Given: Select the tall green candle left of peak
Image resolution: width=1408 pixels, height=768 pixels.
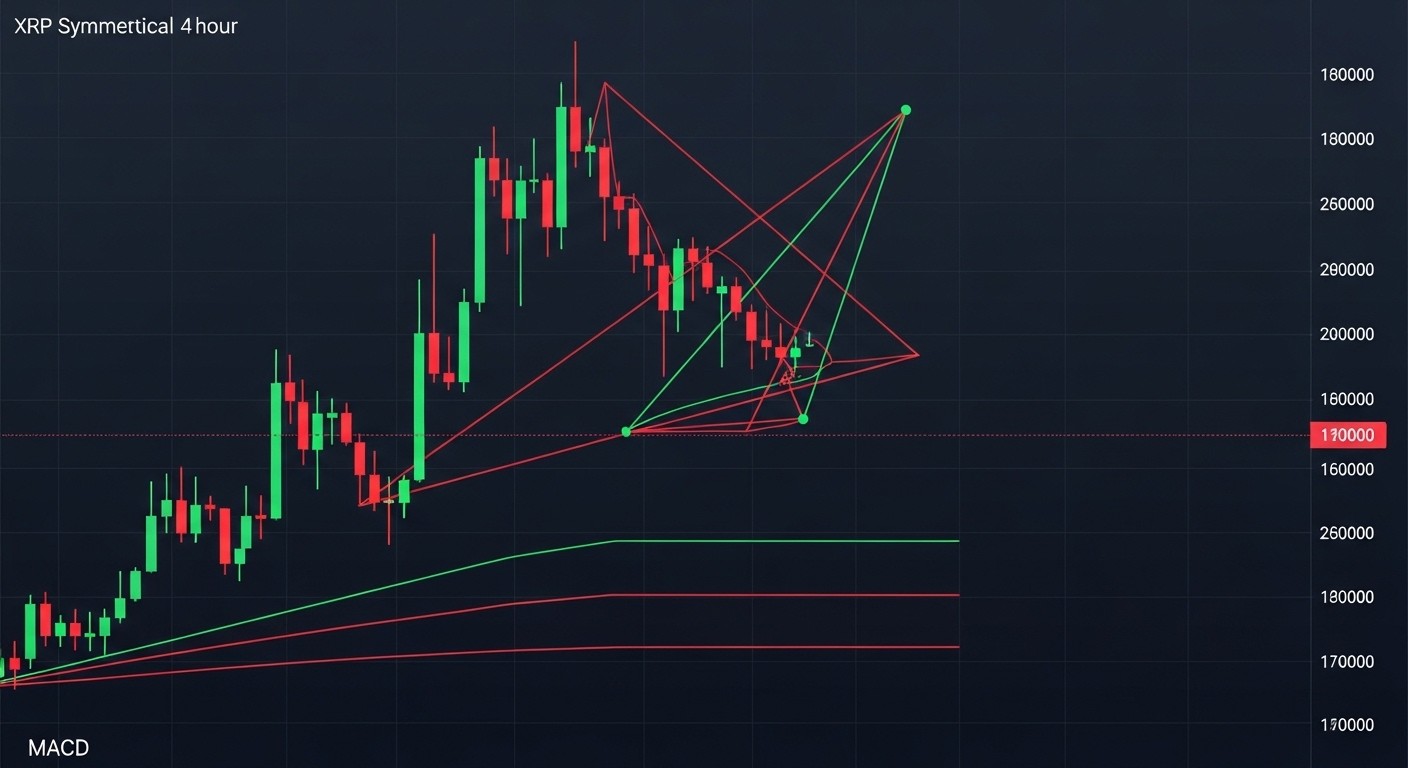Looking at the screenshot, I should [561, 166].
